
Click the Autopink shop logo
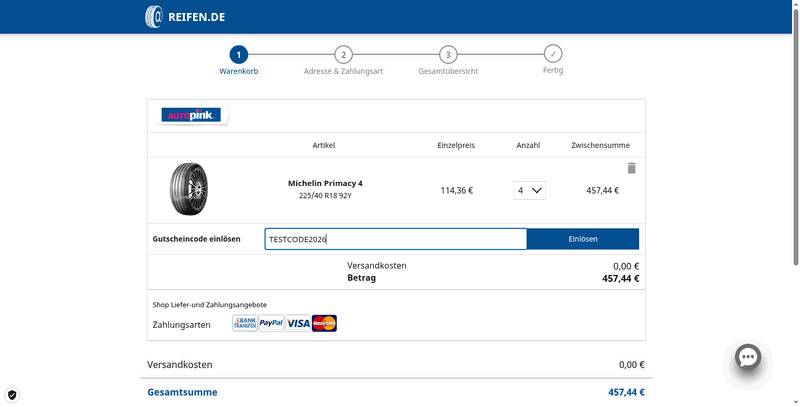[191, 115]
